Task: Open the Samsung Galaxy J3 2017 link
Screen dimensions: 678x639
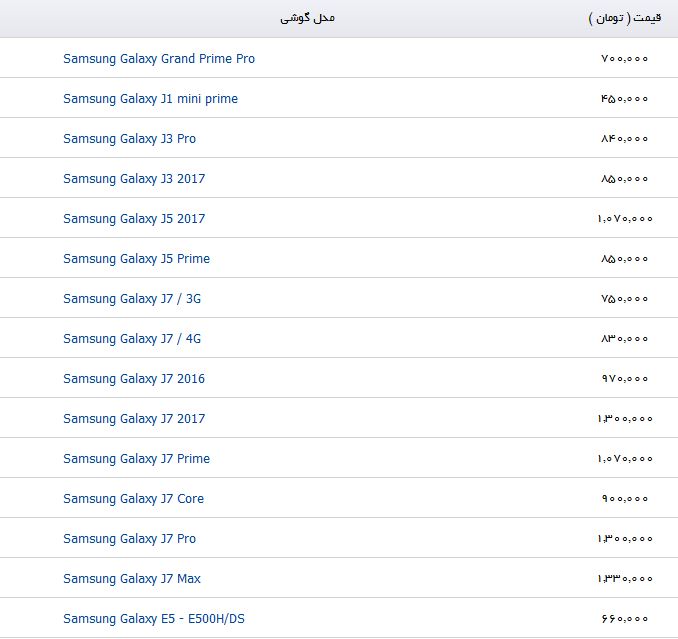Action: click(x=134, y=179)
